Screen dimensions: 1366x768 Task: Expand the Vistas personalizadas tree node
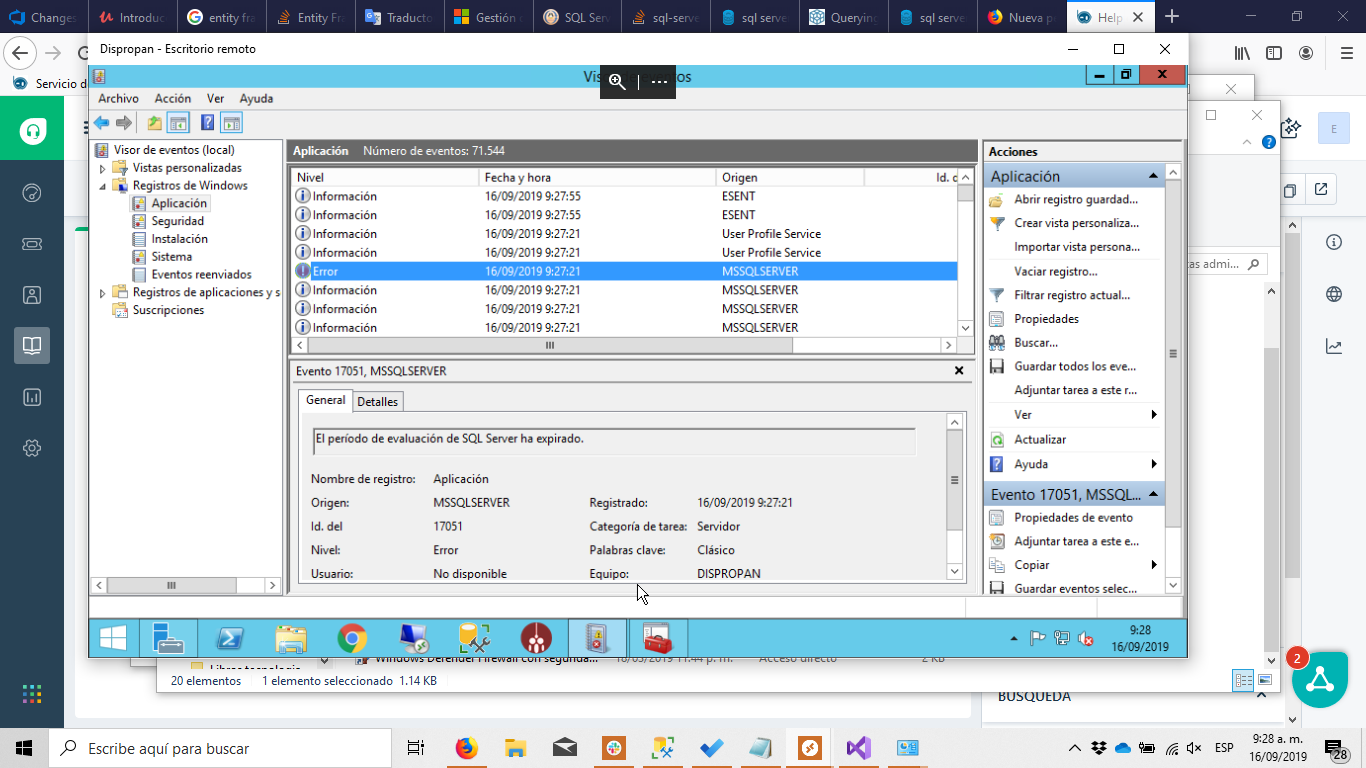102,168
